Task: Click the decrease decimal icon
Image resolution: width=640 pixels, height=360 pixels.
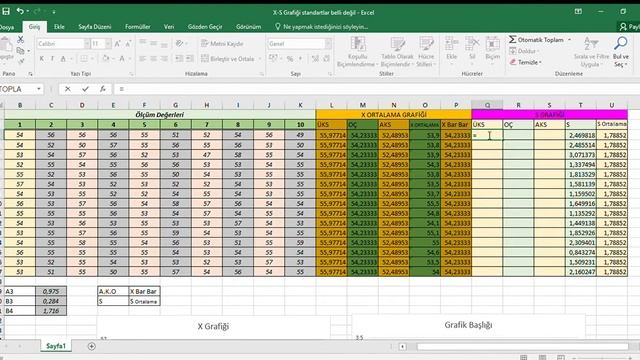Action: pos(326,59)
